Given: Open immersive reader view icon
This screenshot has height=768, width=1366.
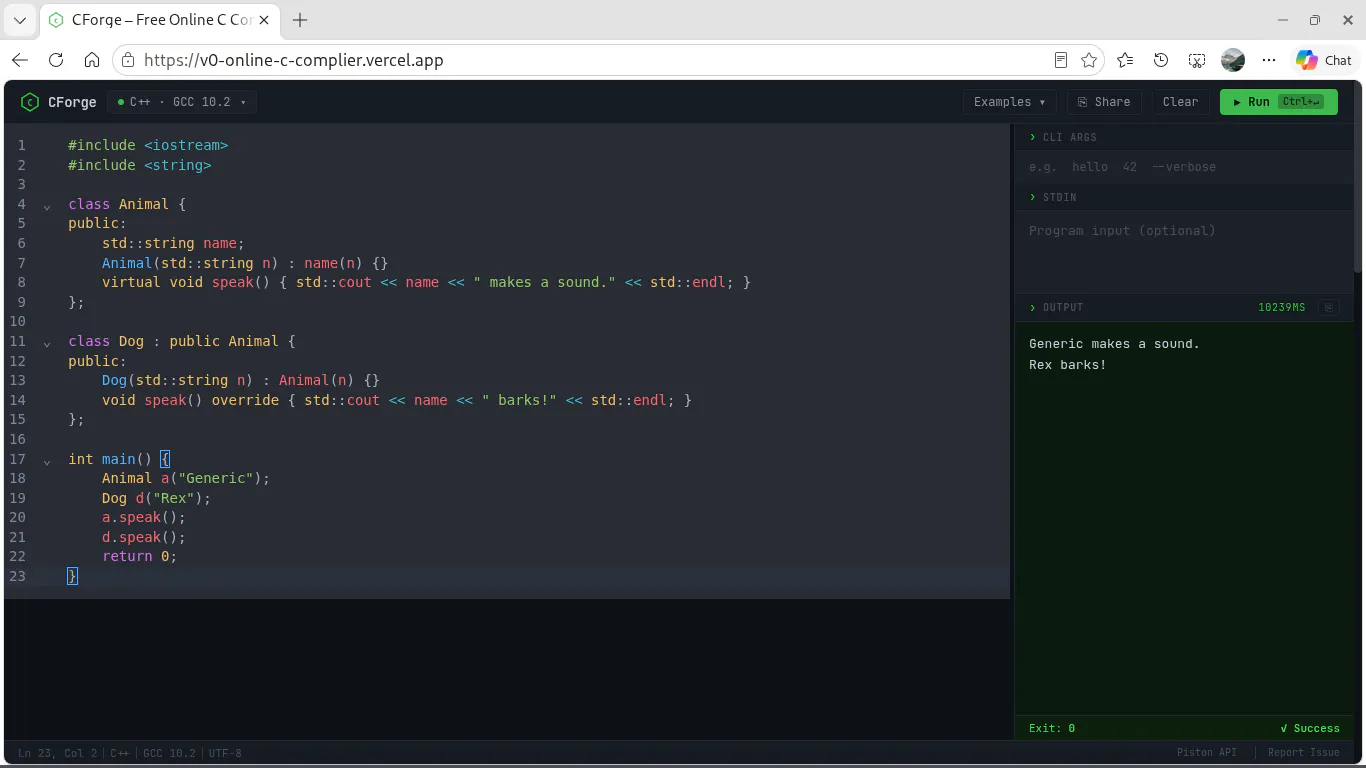Looking at the screenshot, I should (x=1061, y=60).
